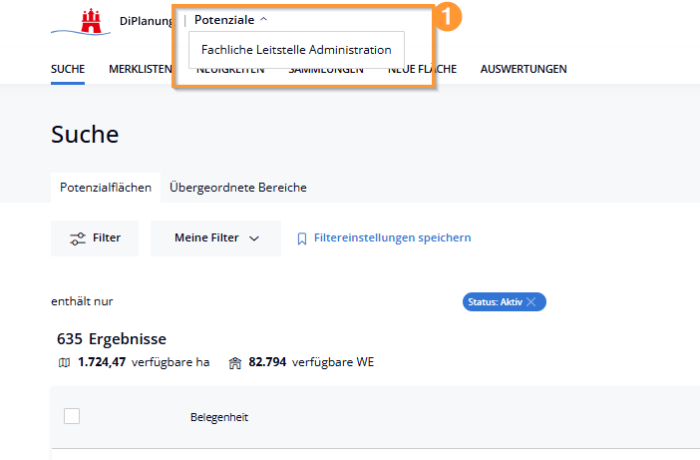Click the house icon beside verfügbare WE
Image resolution: width=700 pixels, height=460 pixels.
(x=234, y=362)
